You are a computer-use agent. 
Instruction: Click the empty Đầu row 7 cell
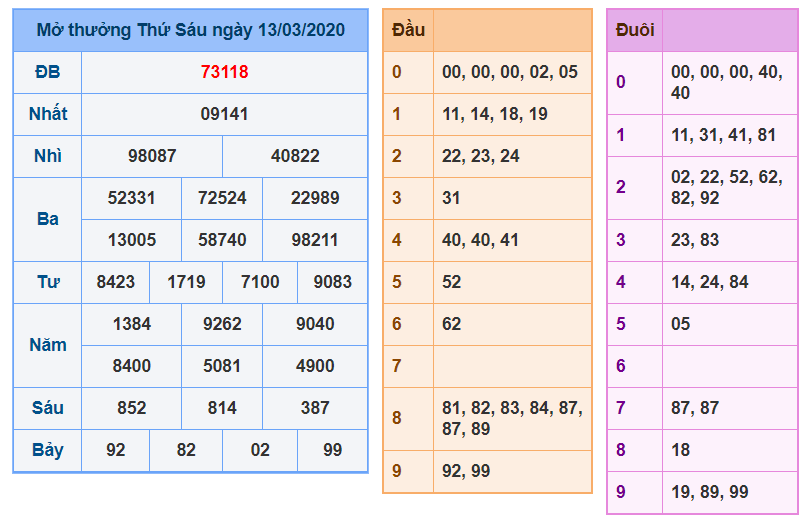tap(511, 366)
